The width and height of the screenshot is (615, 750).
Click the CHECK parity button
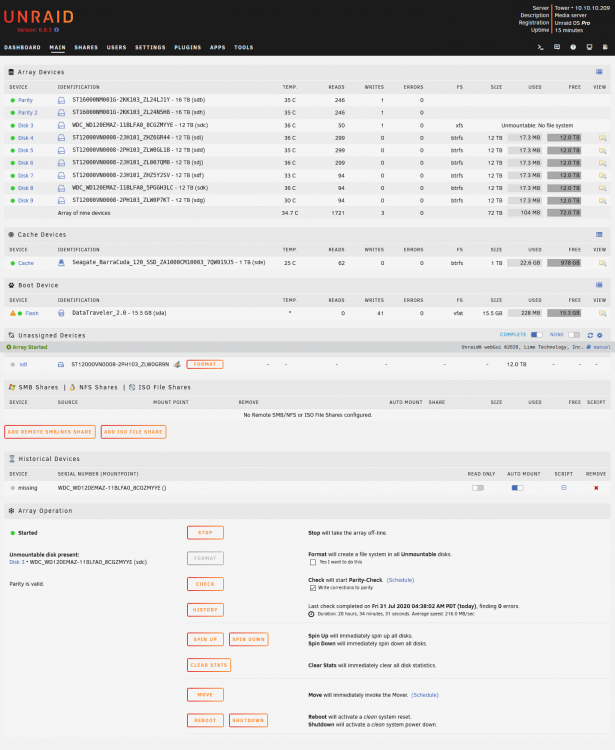pyautogui.click(x=205, y=584)
